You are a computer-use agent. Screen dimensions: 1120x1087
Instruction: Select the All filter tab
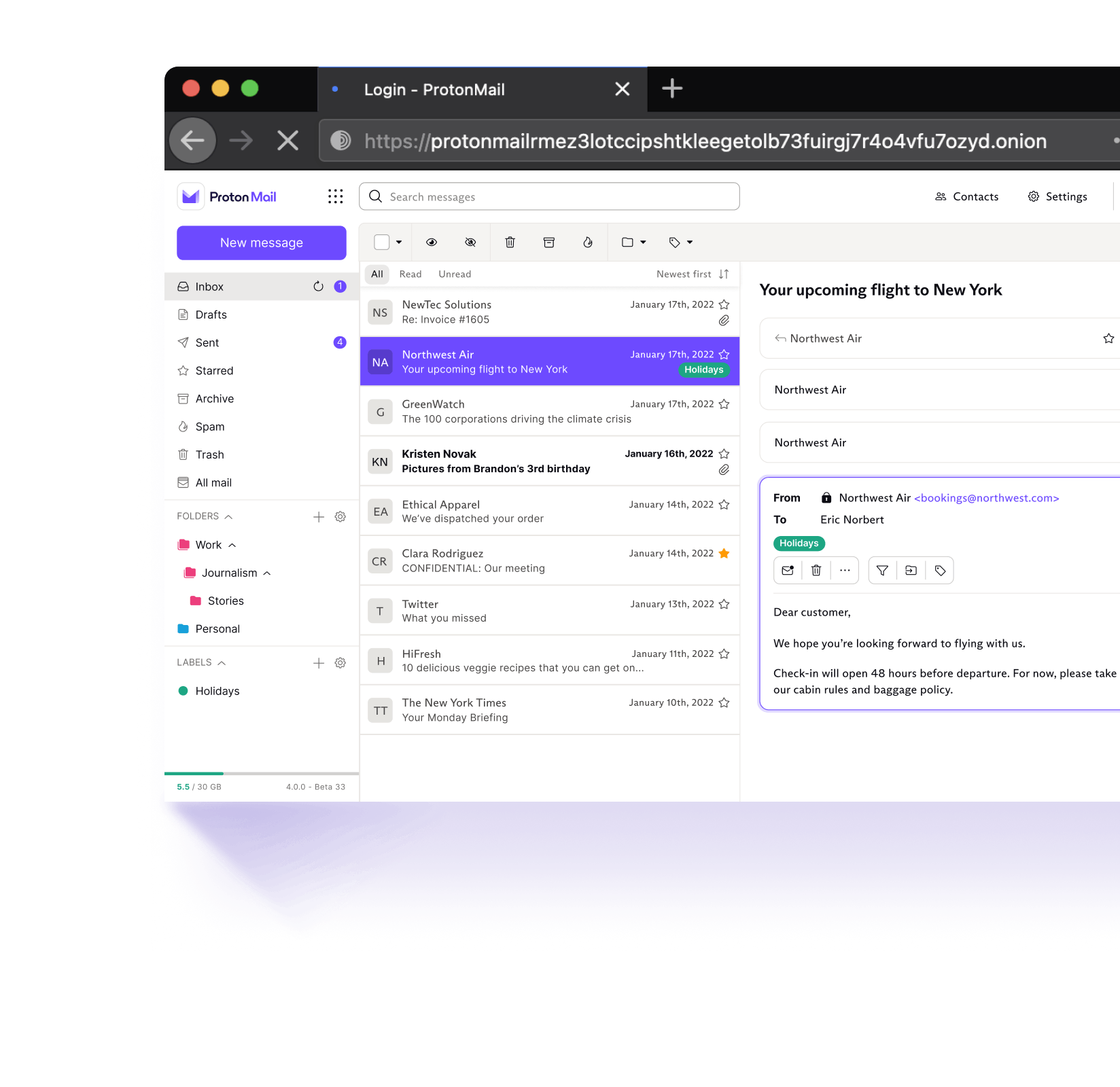click(x=377, y=274)
